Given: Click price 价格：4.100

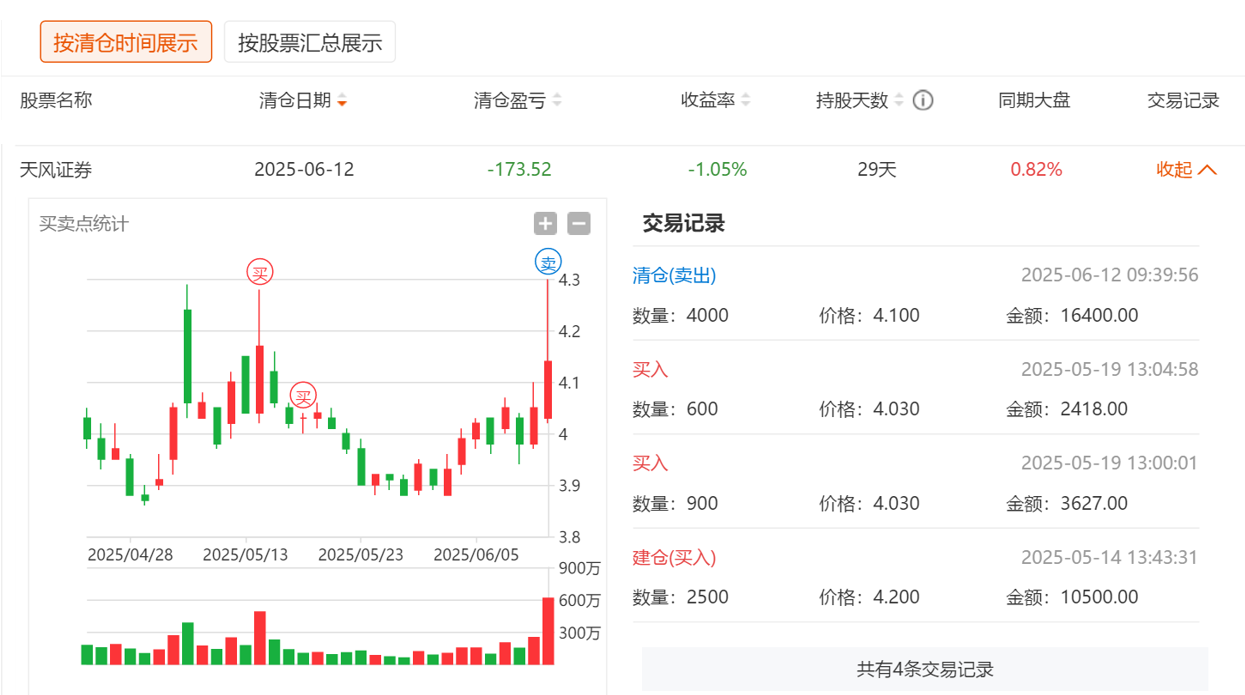Looking at the screenshot, I should click(x=869, y=315).
